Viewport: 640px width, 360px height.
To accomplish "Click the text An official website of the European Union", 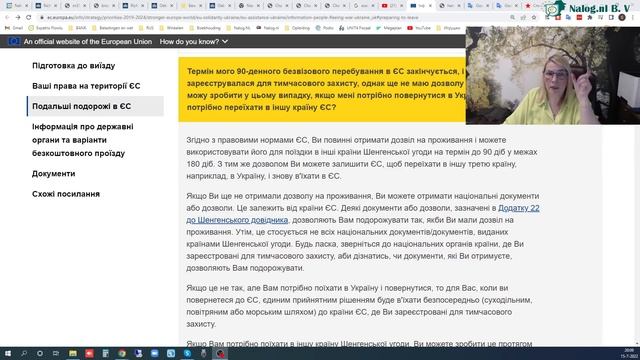I will click(x=88, y=42).
